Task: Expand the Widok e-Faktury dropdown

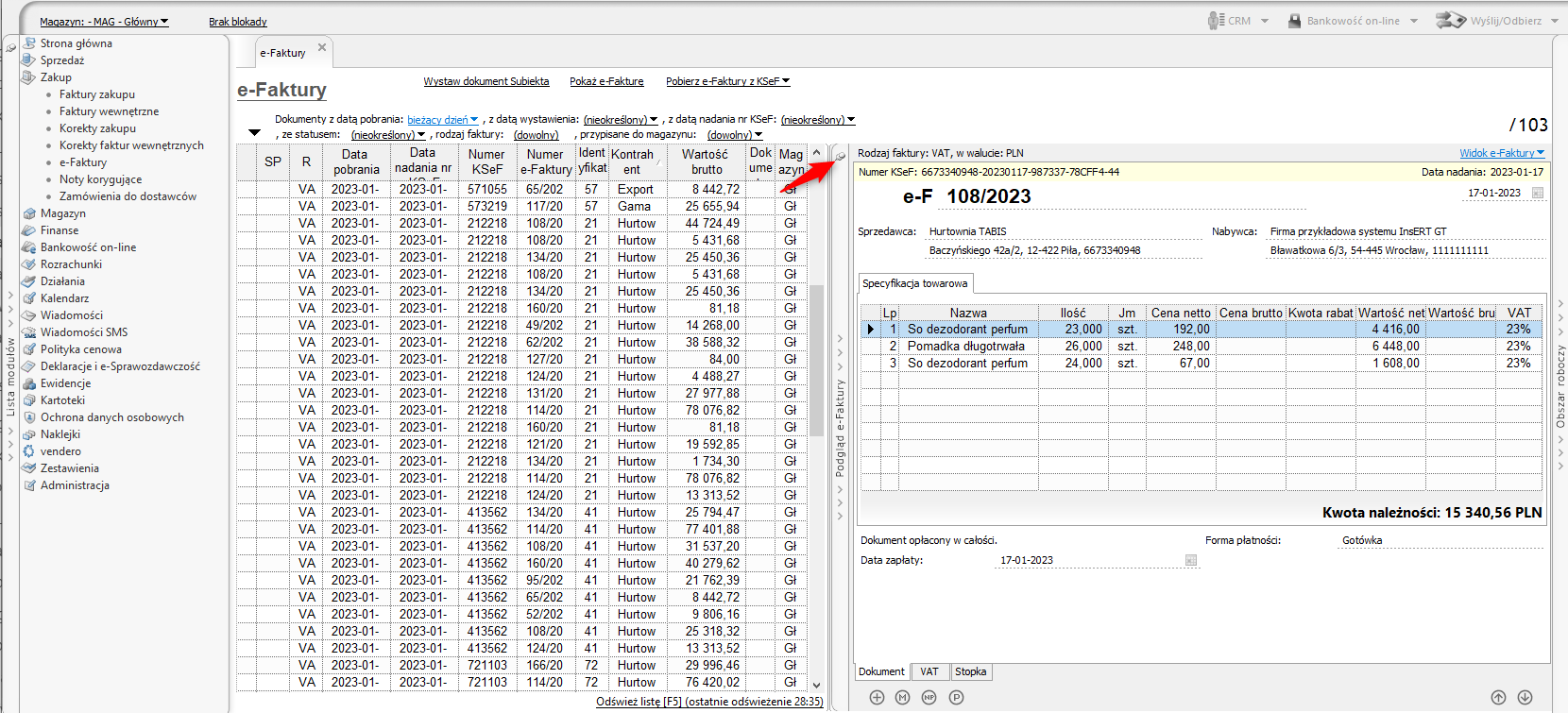Action: point(1501,153)
